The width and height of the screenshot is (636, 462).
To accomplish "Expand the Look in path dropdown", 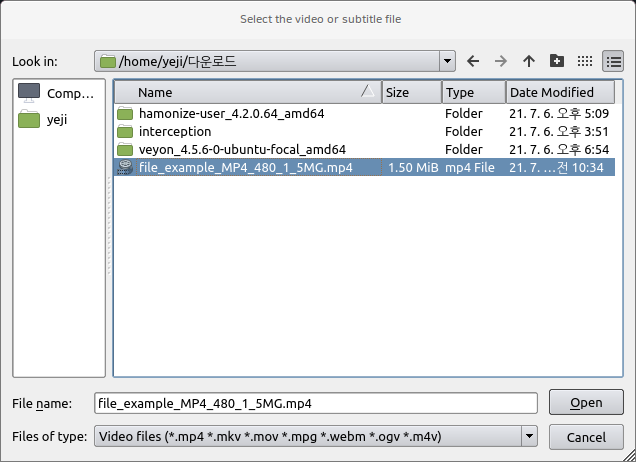I will [446, 61].
